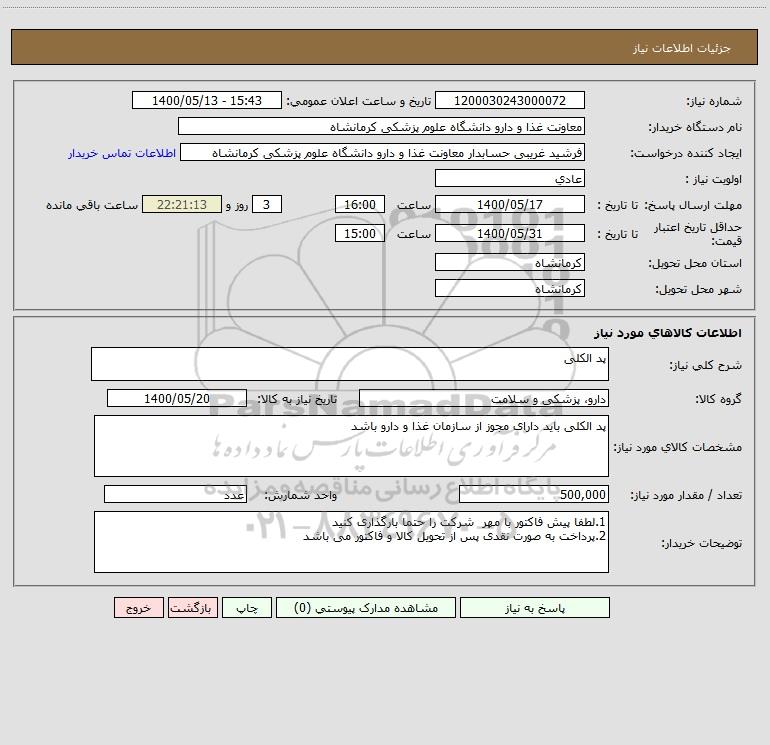Image resolution: width=770 pixels, height=745 pixels.
Task: Click the label 'نام دستگاه خریدار:'
Action: 695,127
